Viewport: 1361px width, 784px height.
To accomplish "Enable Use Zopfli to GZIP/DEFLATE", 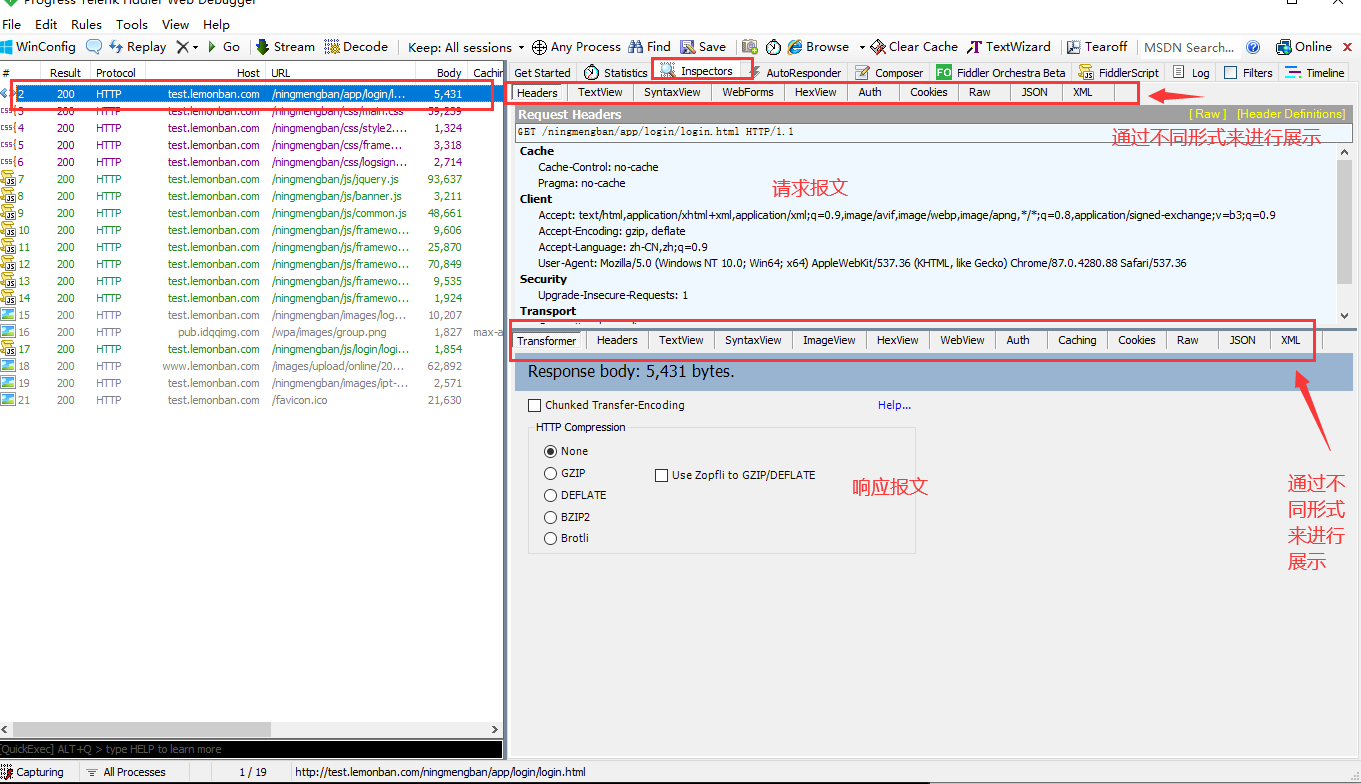I will [661, 475].
